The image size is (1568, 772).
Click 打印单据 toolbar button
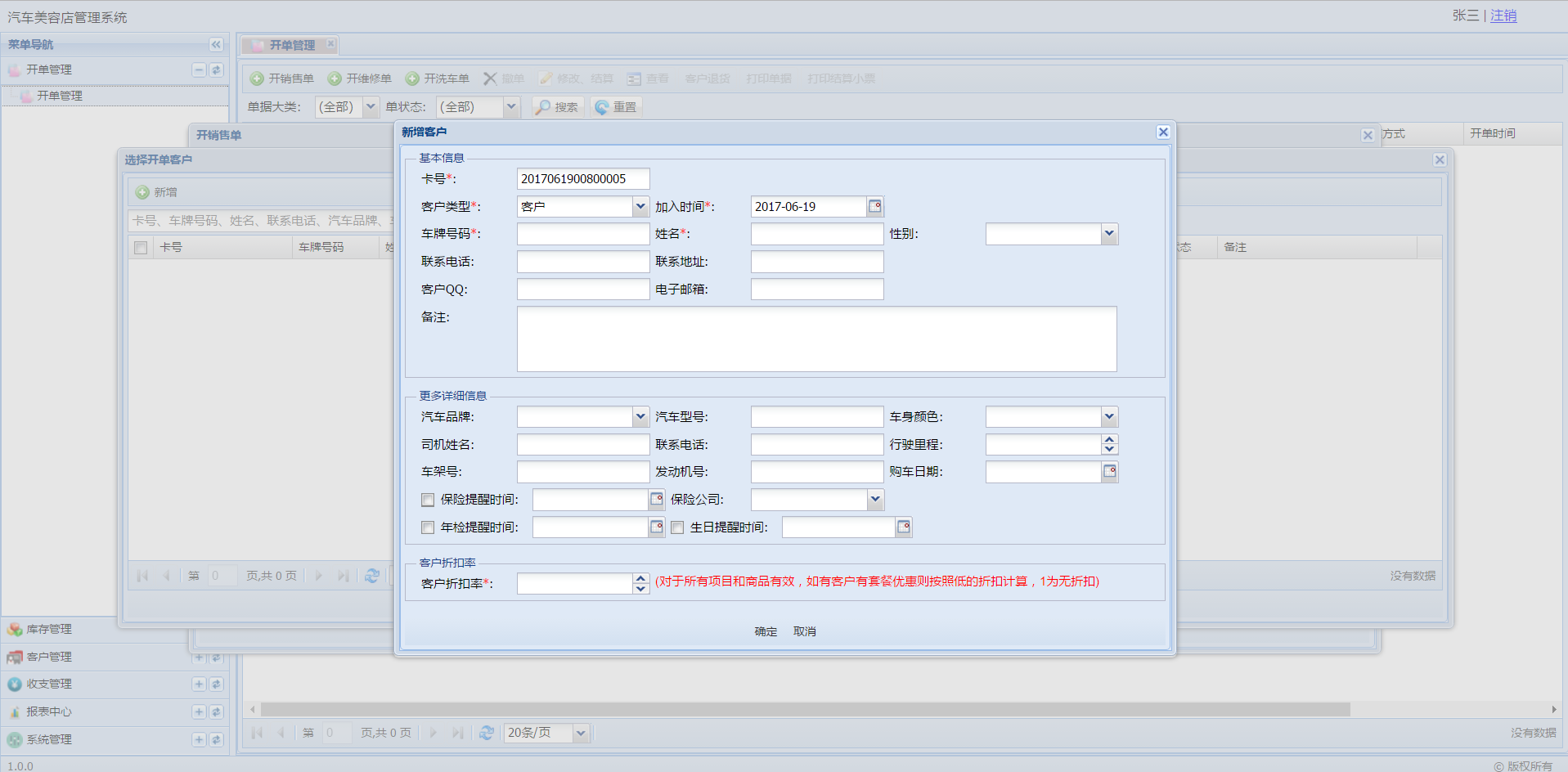[x=769, y=79]
